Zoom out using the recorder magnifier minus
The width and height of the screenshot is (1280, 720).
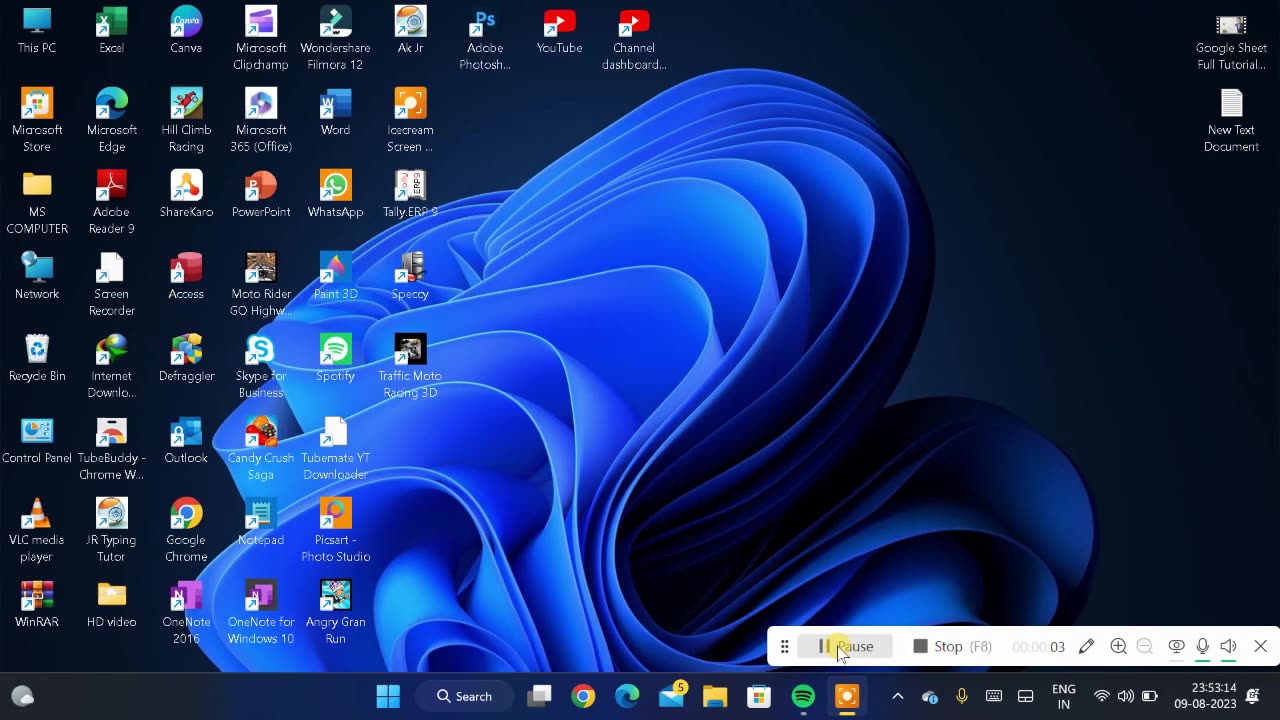[1144, 646]
